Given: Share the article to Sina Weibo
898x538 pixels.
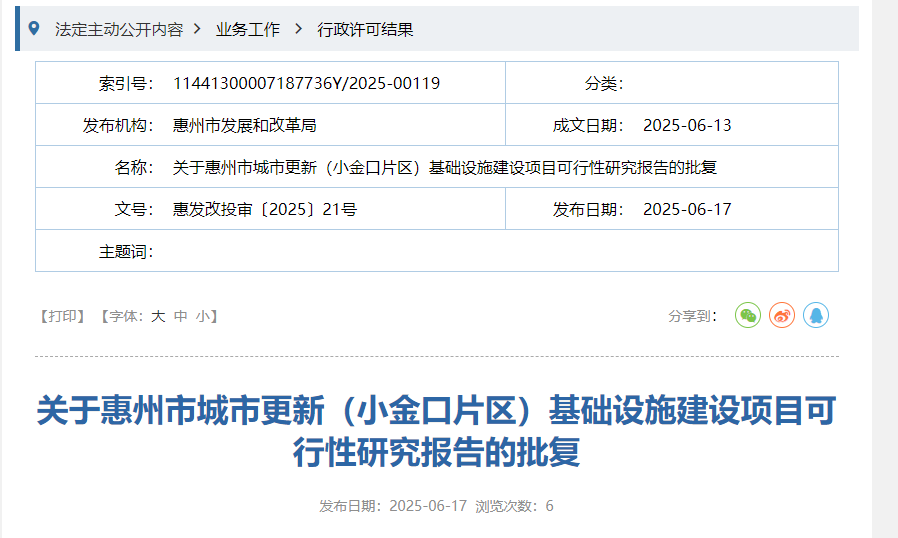Looking at the screenshot, I should pyautogui.click(x=782, y=316).
